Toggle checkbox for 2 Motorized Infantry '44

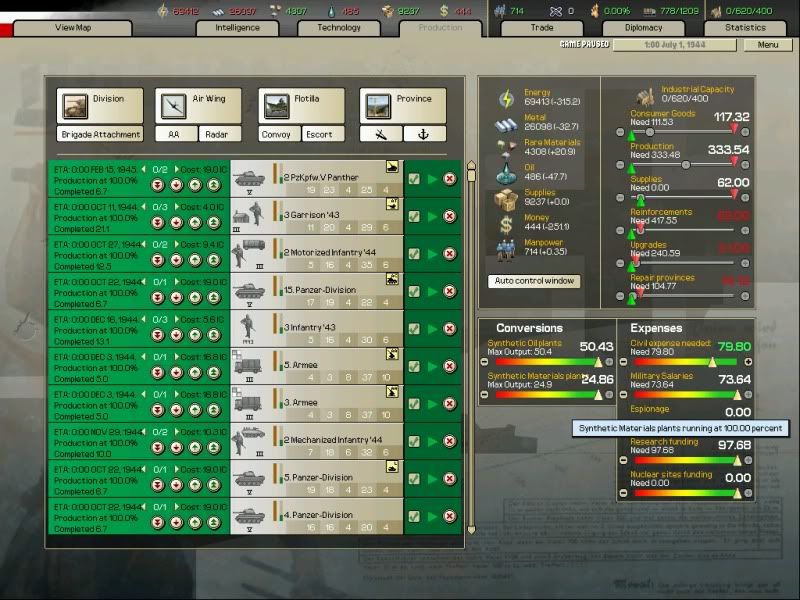(x=414, y=254)
